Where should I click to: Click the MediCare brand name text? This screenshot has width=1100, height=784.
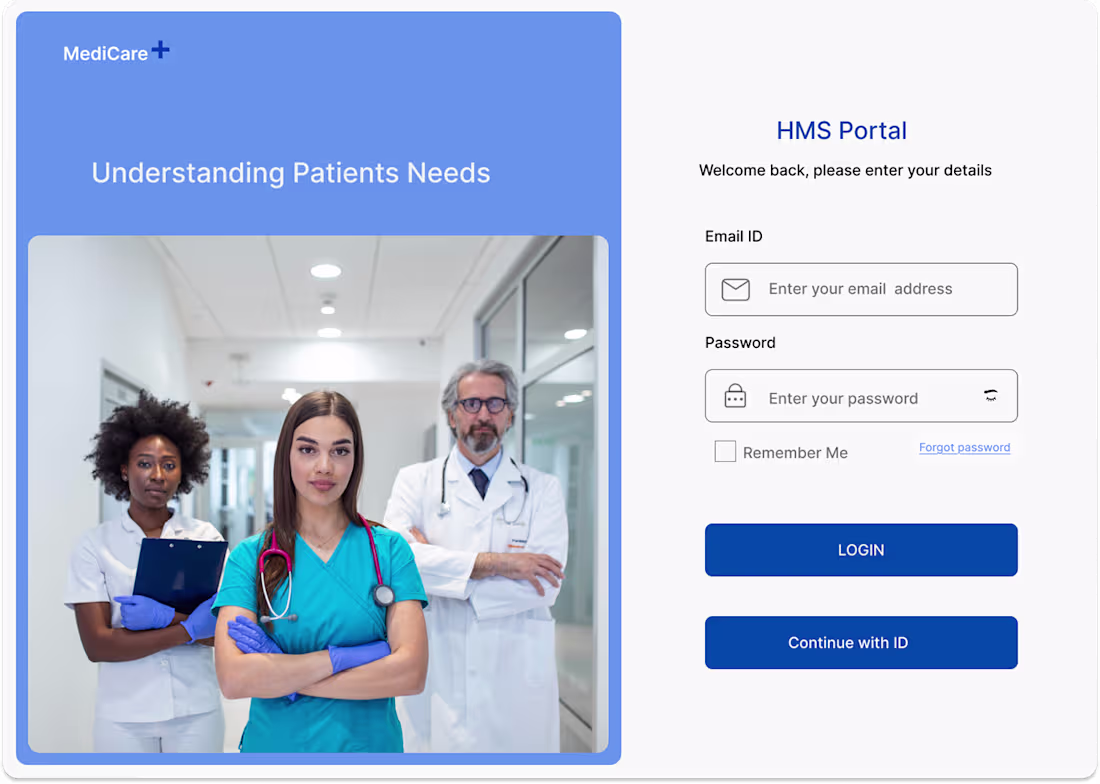click(105, 54)
